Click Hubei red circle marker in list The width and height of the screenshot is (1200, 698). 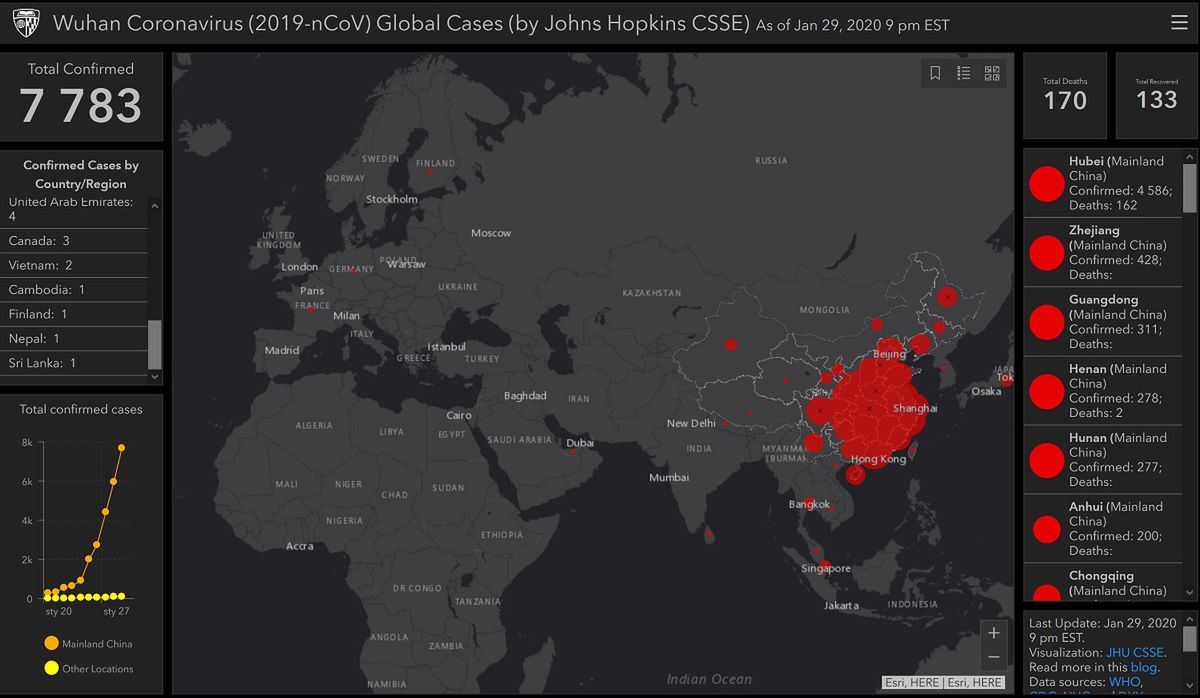[1046, 184]
